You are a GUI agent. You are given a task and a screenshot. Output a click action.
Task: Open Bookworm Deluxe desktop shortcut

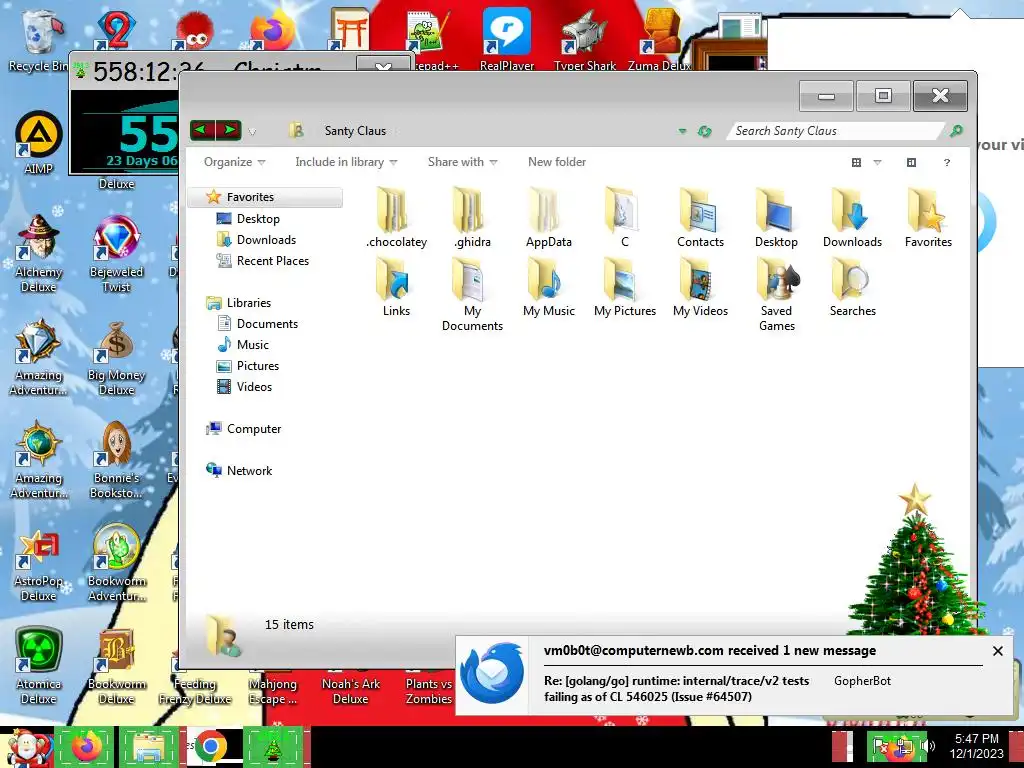[116, 666]
